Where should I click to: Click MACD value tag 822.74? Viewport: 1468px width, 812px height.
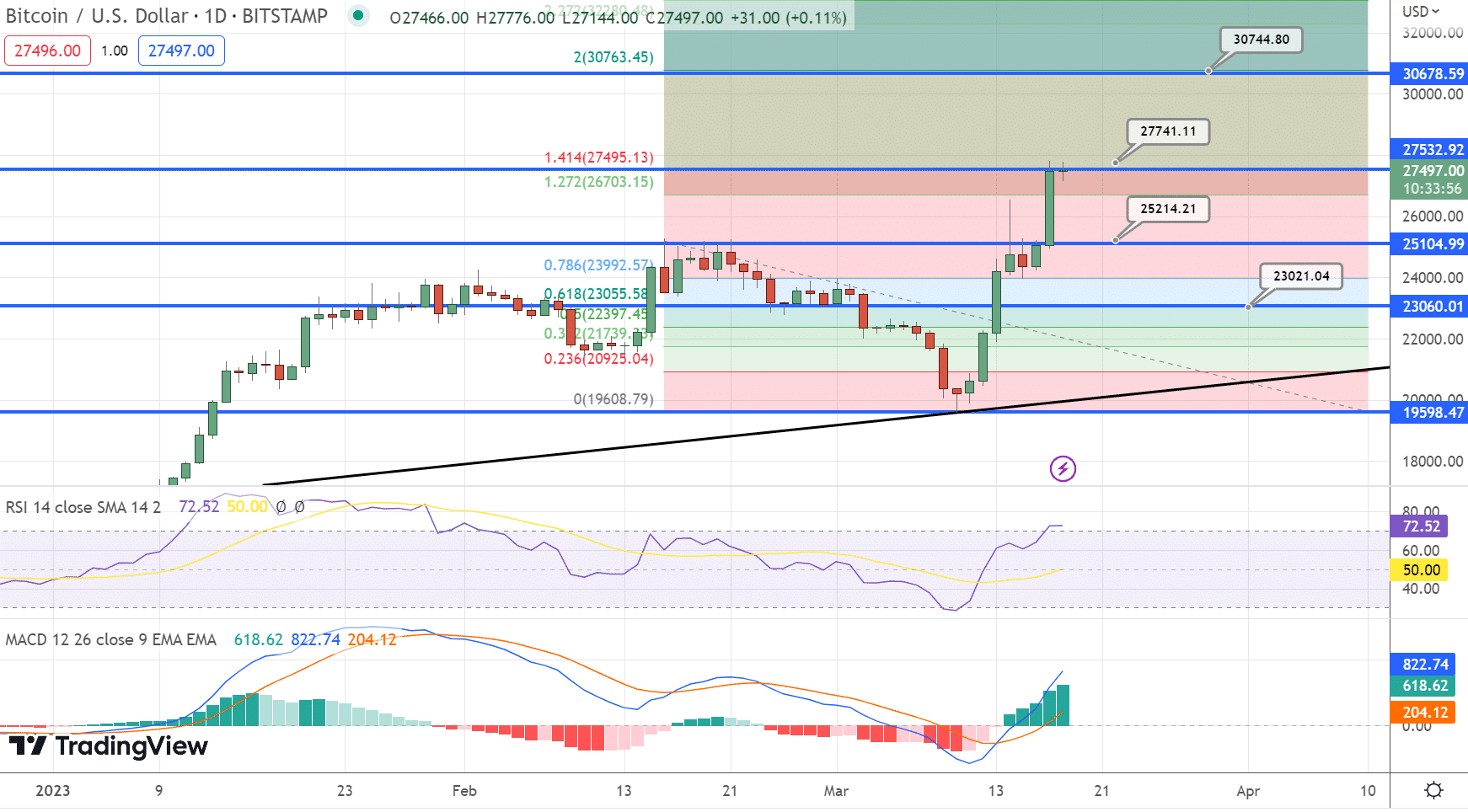(1422, 665)
